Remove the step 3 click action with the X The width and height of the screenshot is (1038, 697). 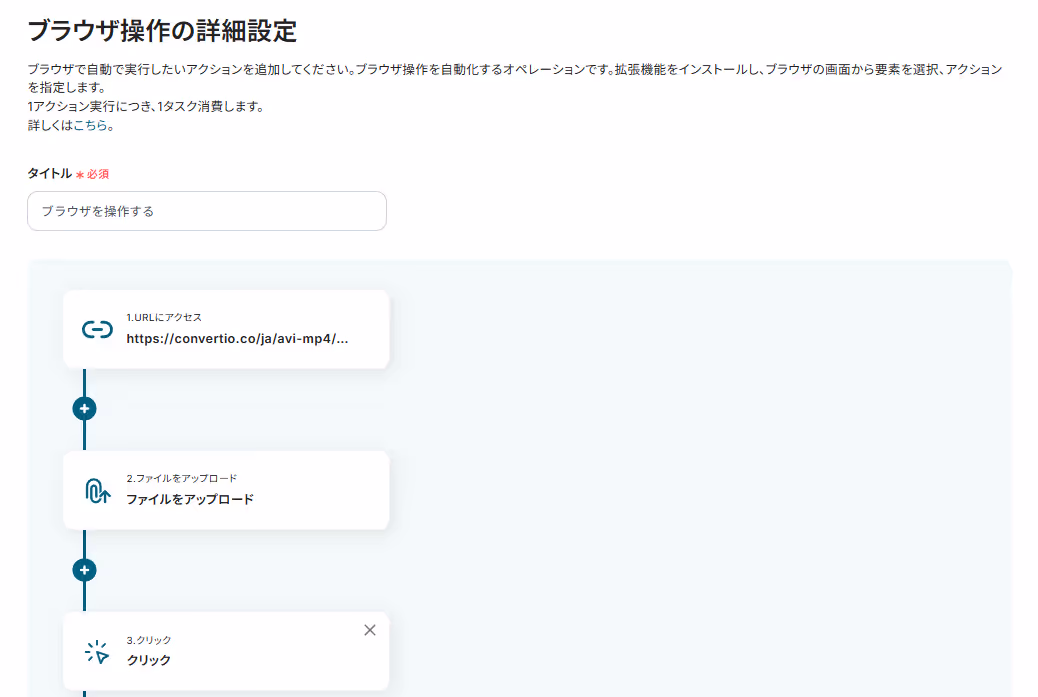370,630
